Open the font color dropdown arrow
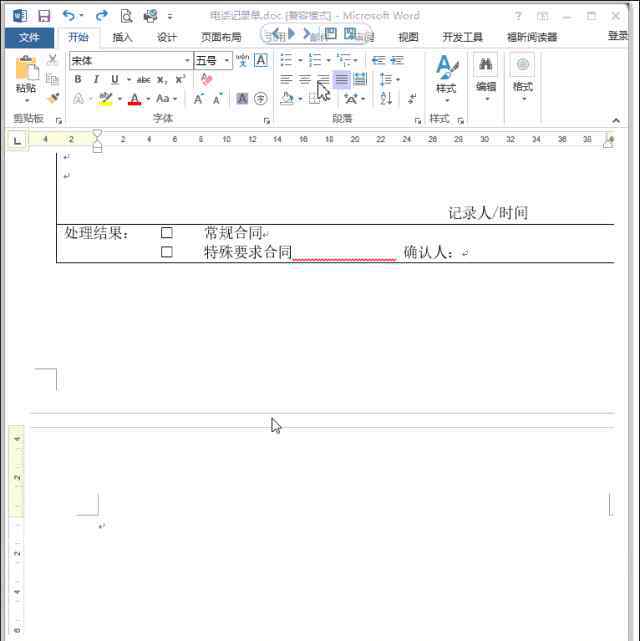Image resolution: width=640 pixels, height=641 pixels. coord(148,99)
